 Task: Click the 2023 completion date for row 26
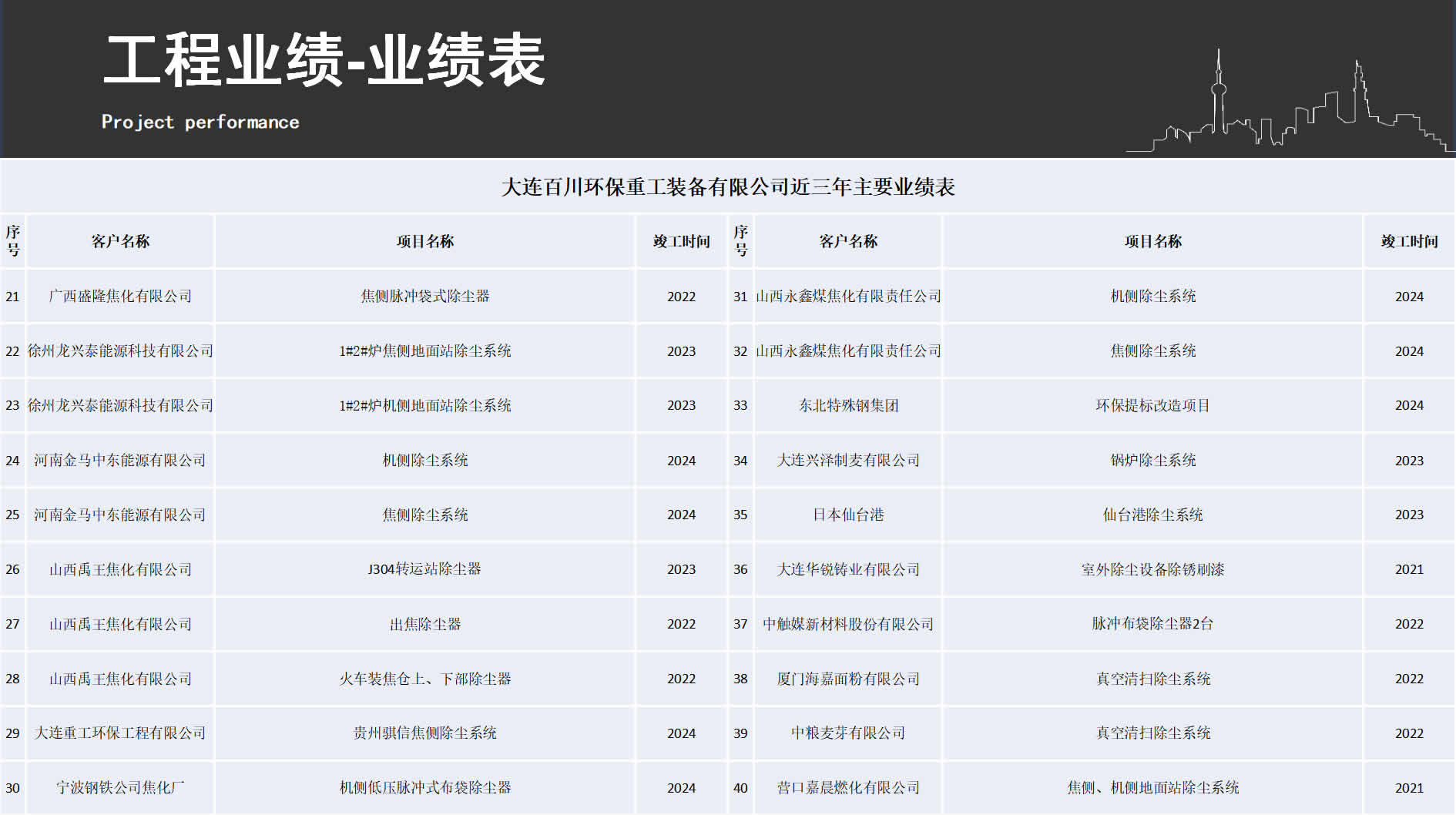coord(680,569)
